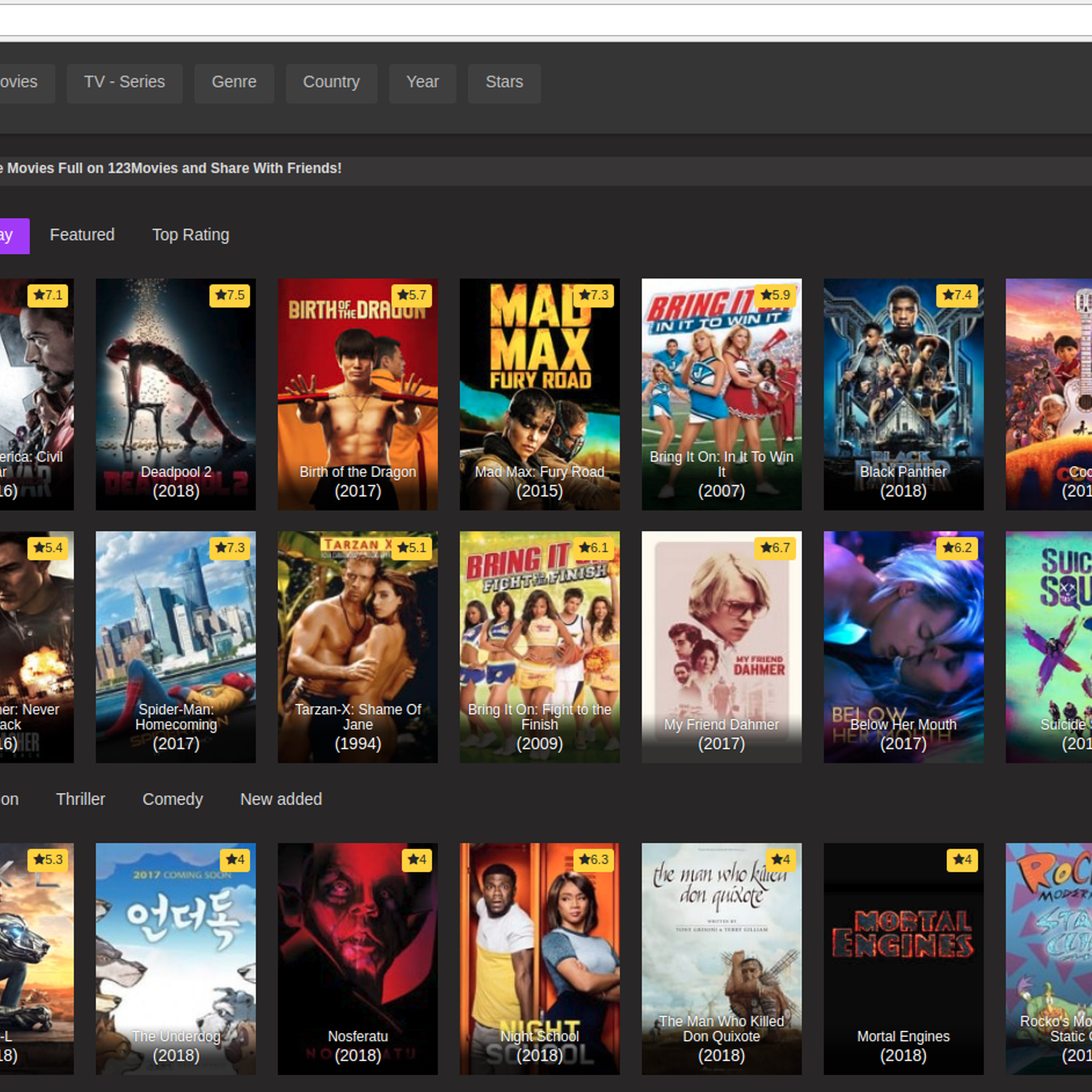Open Tarzan-X: Shame Of Jane poster
Viewport: 1092px width, 1092px height.
pos(358,647)
